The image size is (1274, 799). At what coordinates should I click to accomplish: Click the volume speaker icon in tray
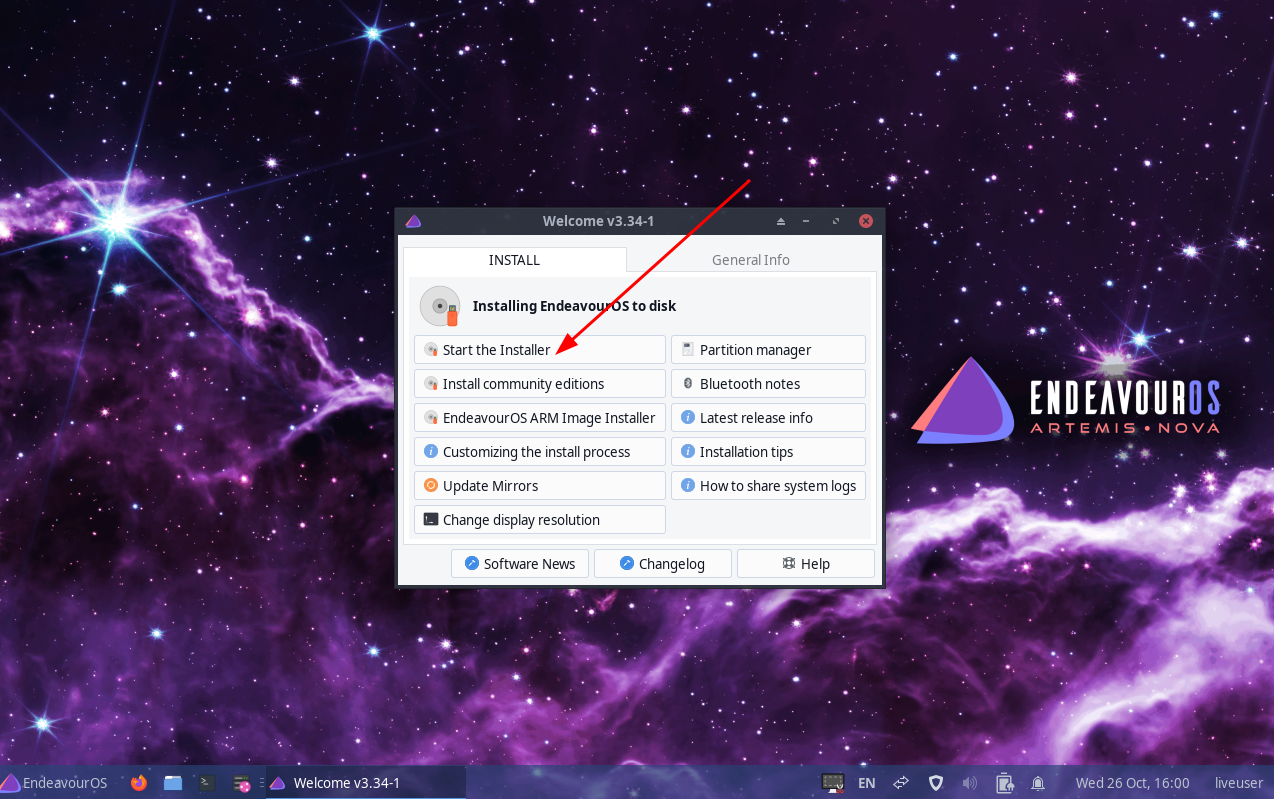point(969,783)
